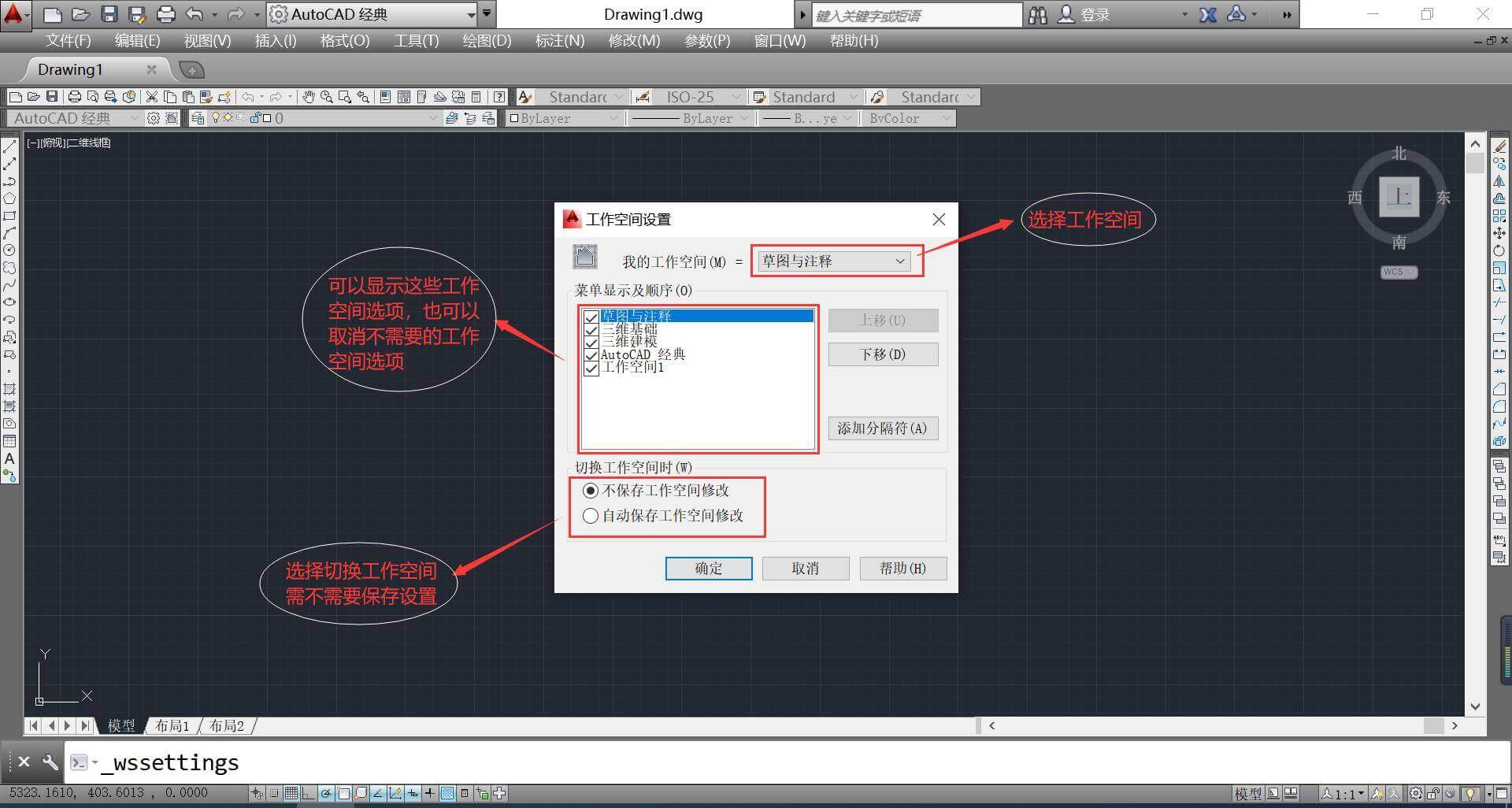1512x808 pixels.
Task: Click the Plot (printer) icon in Standard toolbar
Action: coord(75,97)
